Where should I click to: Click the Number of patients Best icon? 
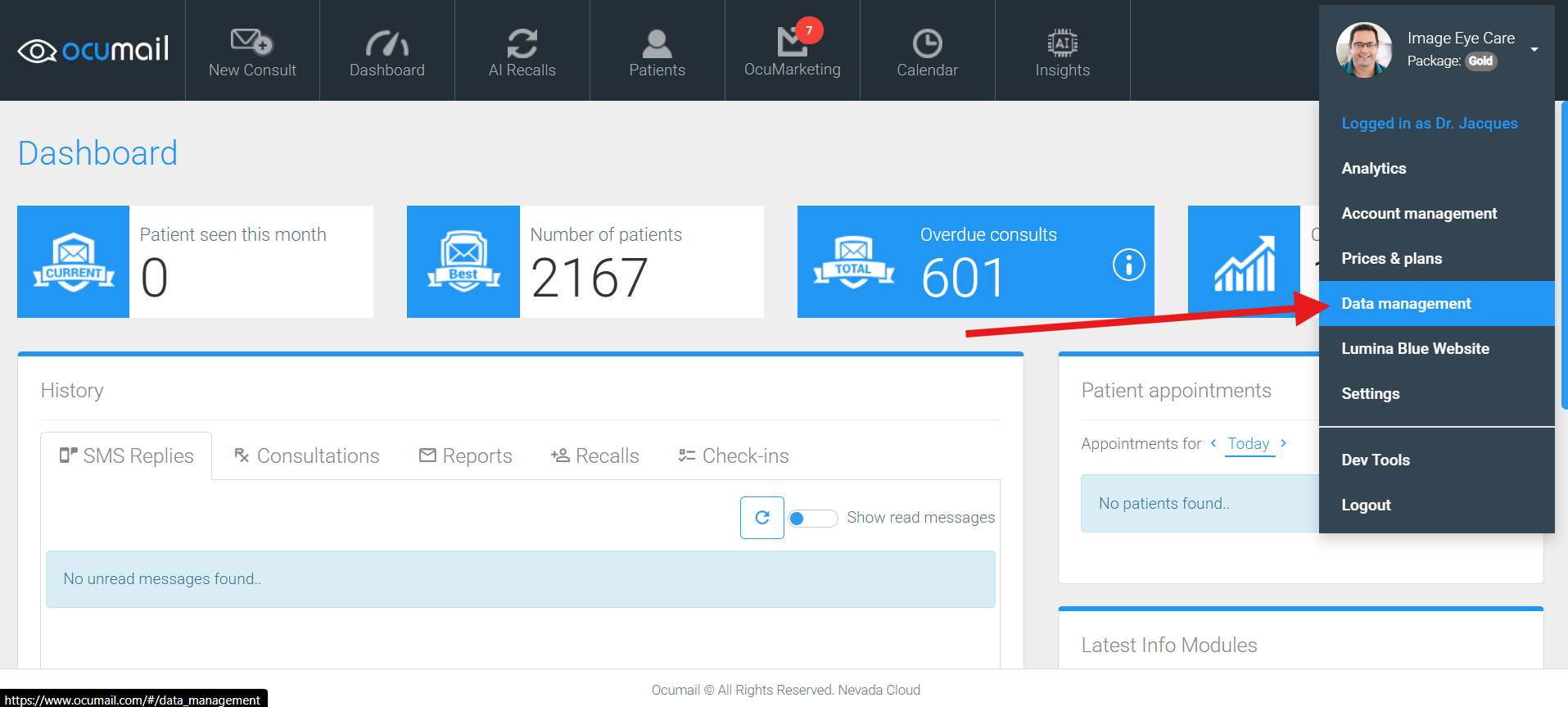[463, 261]
